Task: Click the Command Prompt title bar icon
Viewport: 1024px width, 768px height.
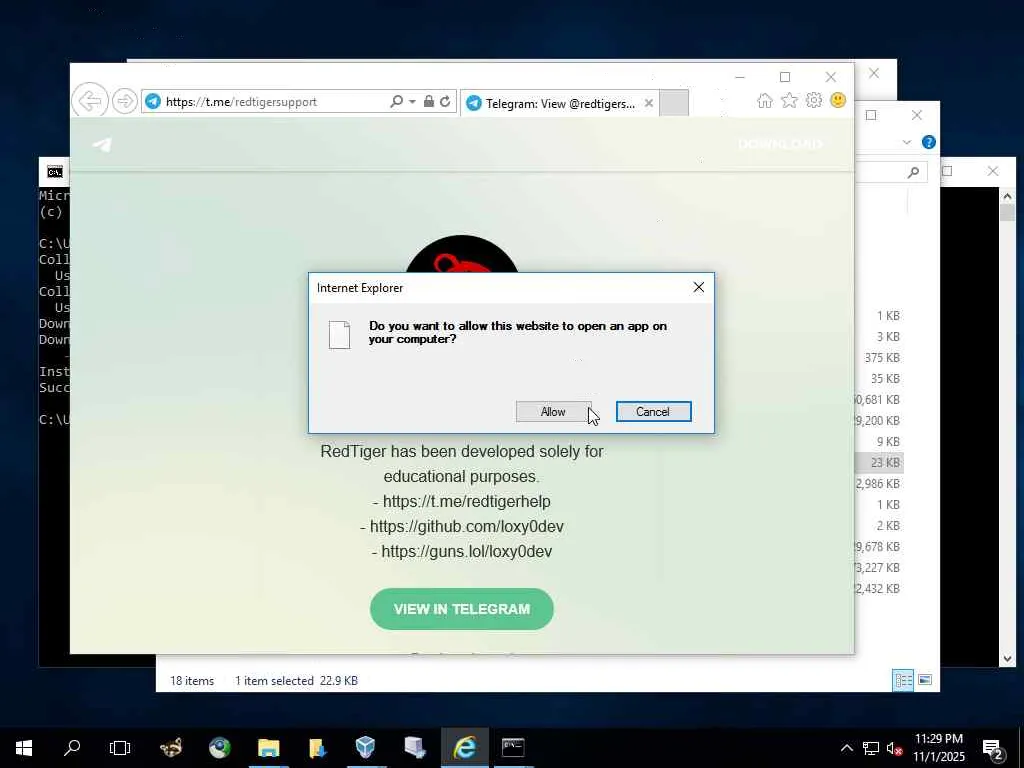Action: click(55, 172)
